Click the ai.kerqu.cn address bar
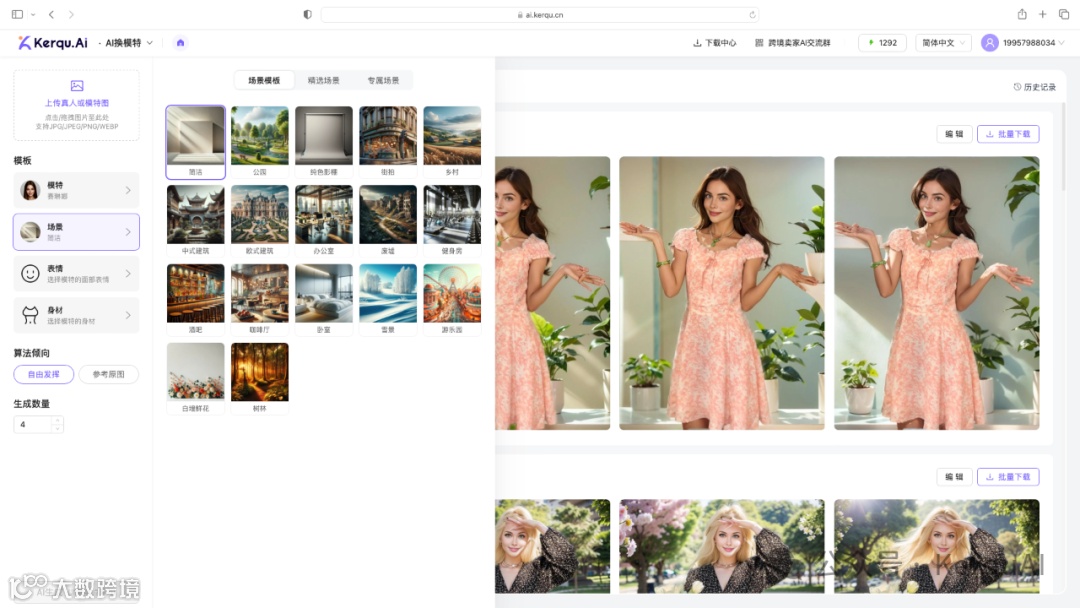Screen dimensions: 1080x608 (x=540, y=14)
